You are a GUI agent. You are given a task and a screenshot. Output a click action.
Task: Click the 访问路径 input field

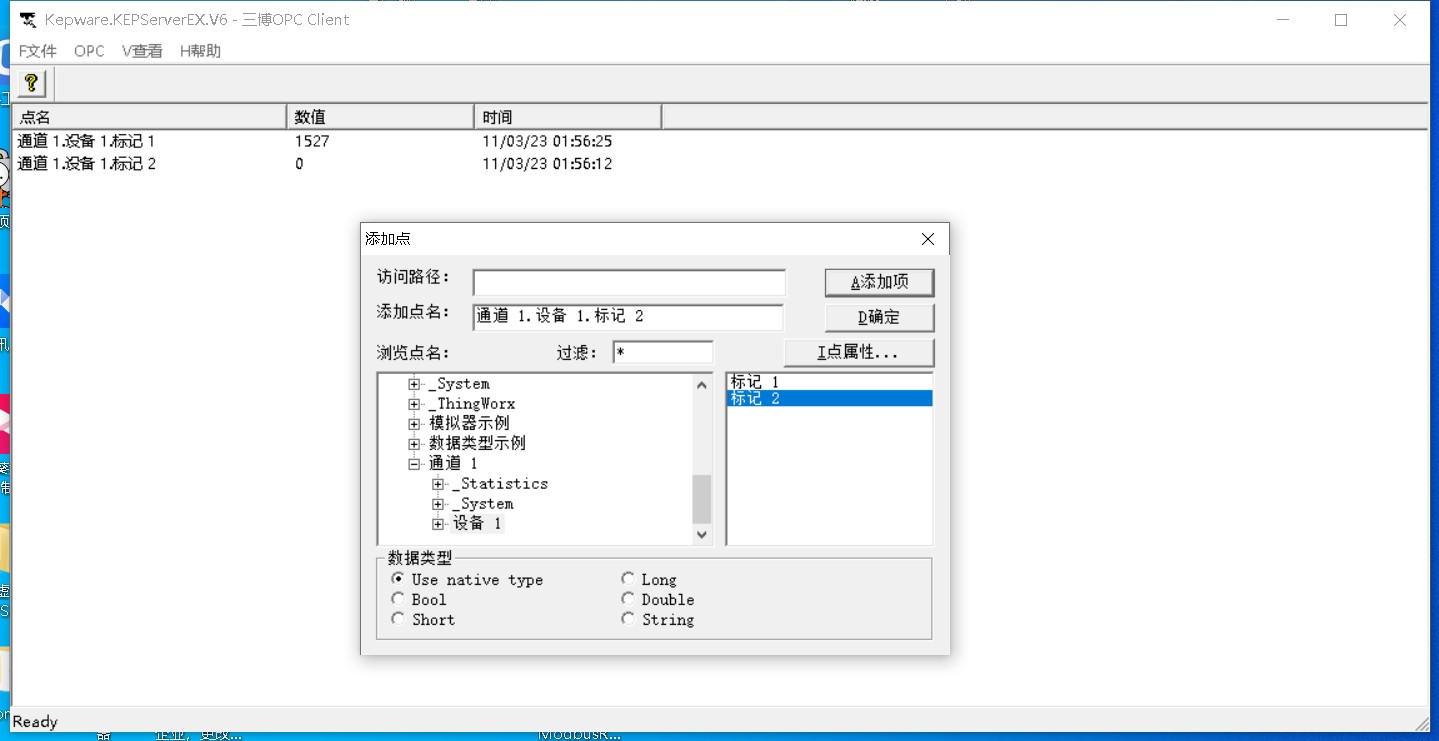629,283
